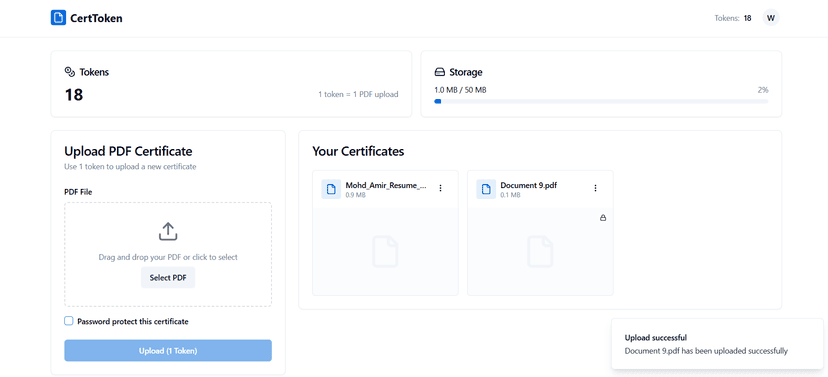
Task: Click the Tokens card heading text
Action: [94, 72]
